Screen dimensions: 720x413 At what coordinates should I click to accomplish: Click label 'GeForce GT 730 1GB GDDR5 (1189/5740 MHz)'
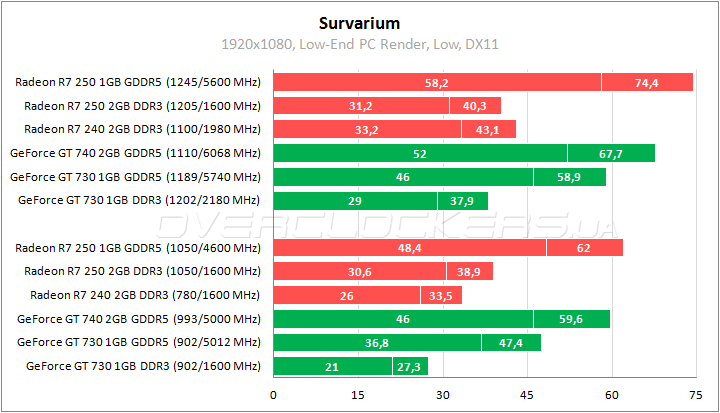point(135,177)
